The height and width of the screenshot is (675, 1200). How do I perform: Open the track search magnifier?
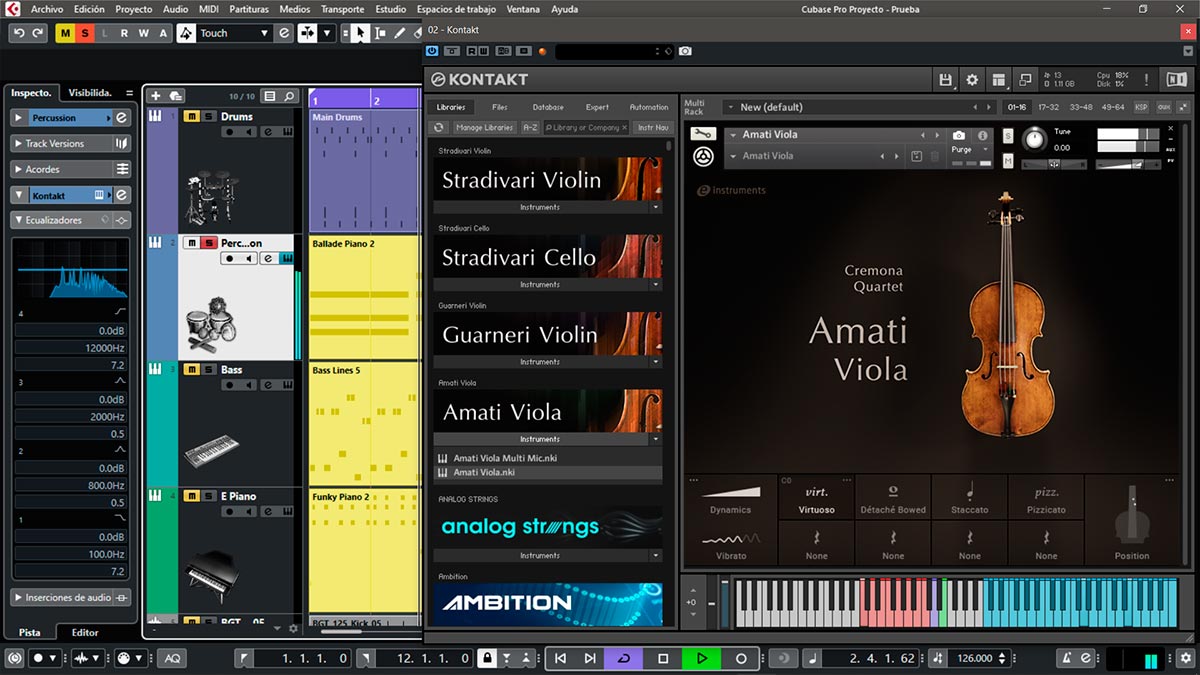point(290,96)
